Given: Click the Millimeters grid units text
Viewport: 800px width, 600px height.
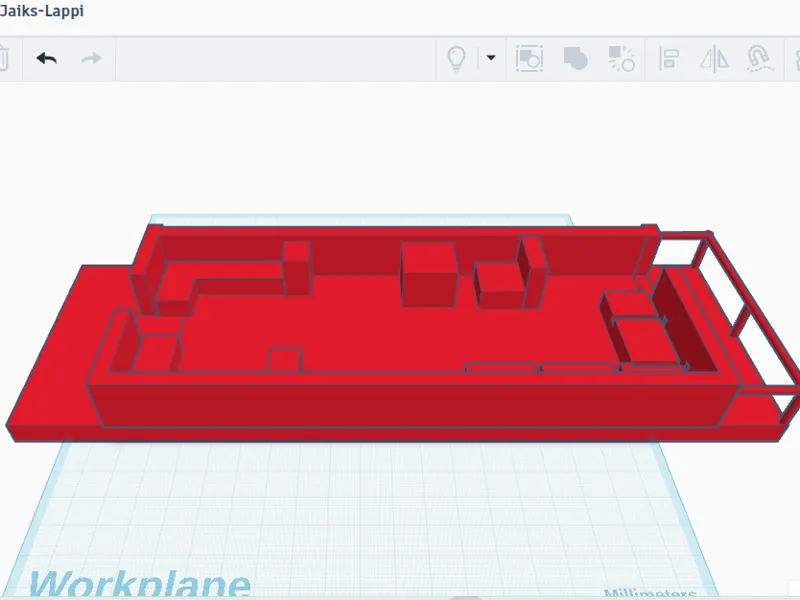Looking at the screenshot, I should 649,593.
